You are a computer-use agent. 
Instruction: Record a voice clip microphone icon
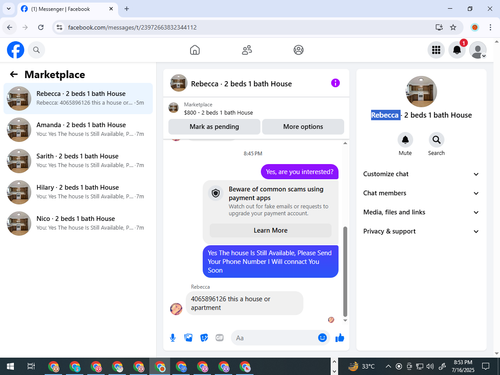[x=173, y=338]
